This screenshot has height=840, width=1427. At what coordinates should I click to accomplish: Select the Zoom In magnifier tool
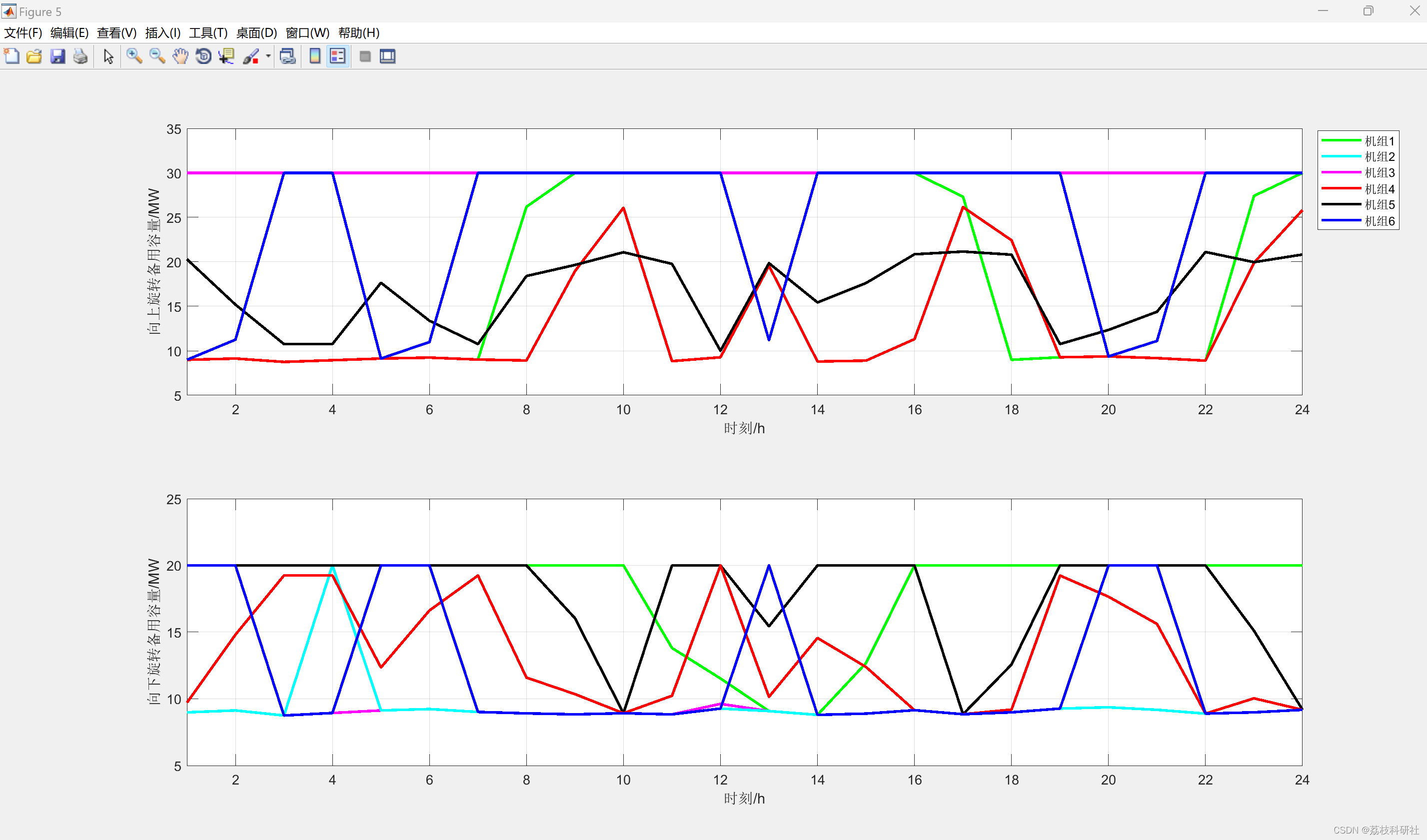[x=134, y=56]
